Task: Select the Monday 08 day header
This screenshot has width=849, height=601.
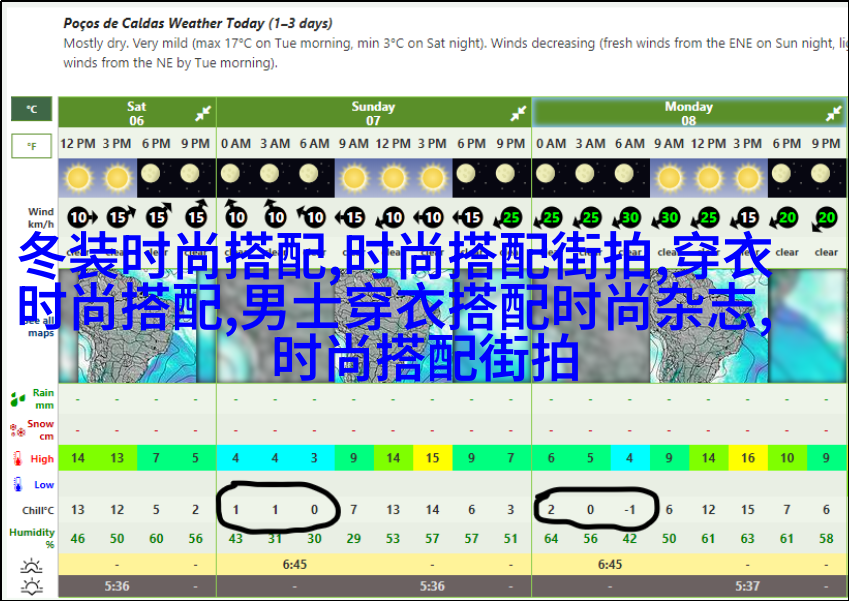Action: point(688,113)
